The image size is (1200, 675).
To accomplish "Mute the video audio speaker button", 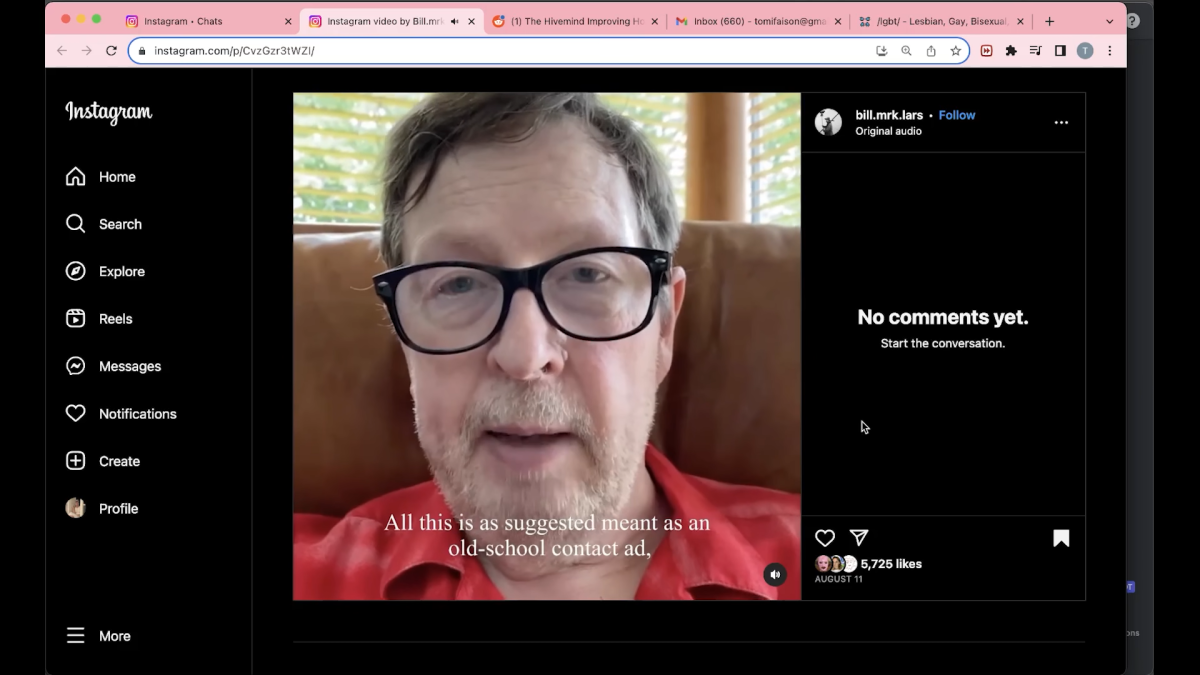I will click(x=774, y=574).
